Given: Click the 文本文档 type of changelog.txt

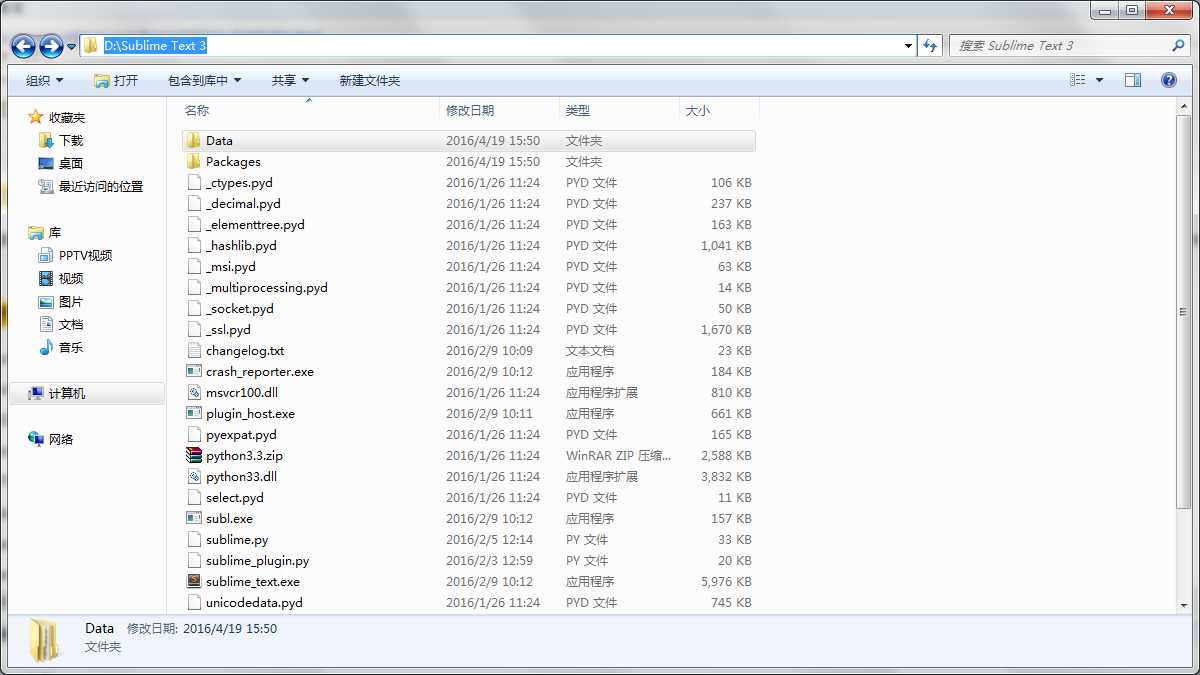Looking at the screenshot, I should [590, 351].
